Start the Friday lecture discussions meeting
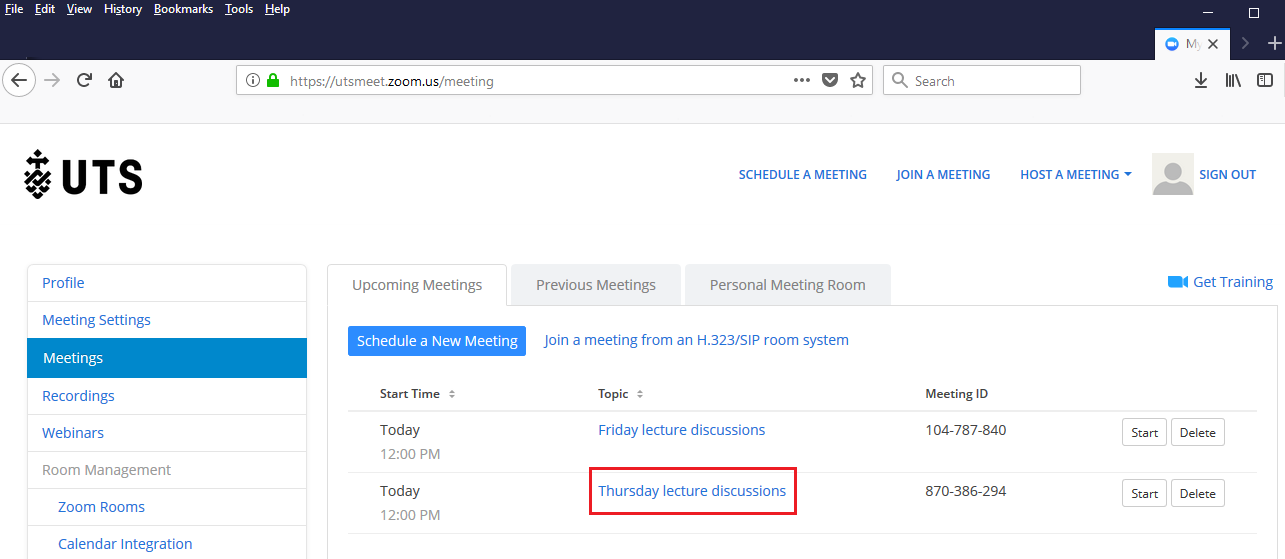 pos(1144,432)
